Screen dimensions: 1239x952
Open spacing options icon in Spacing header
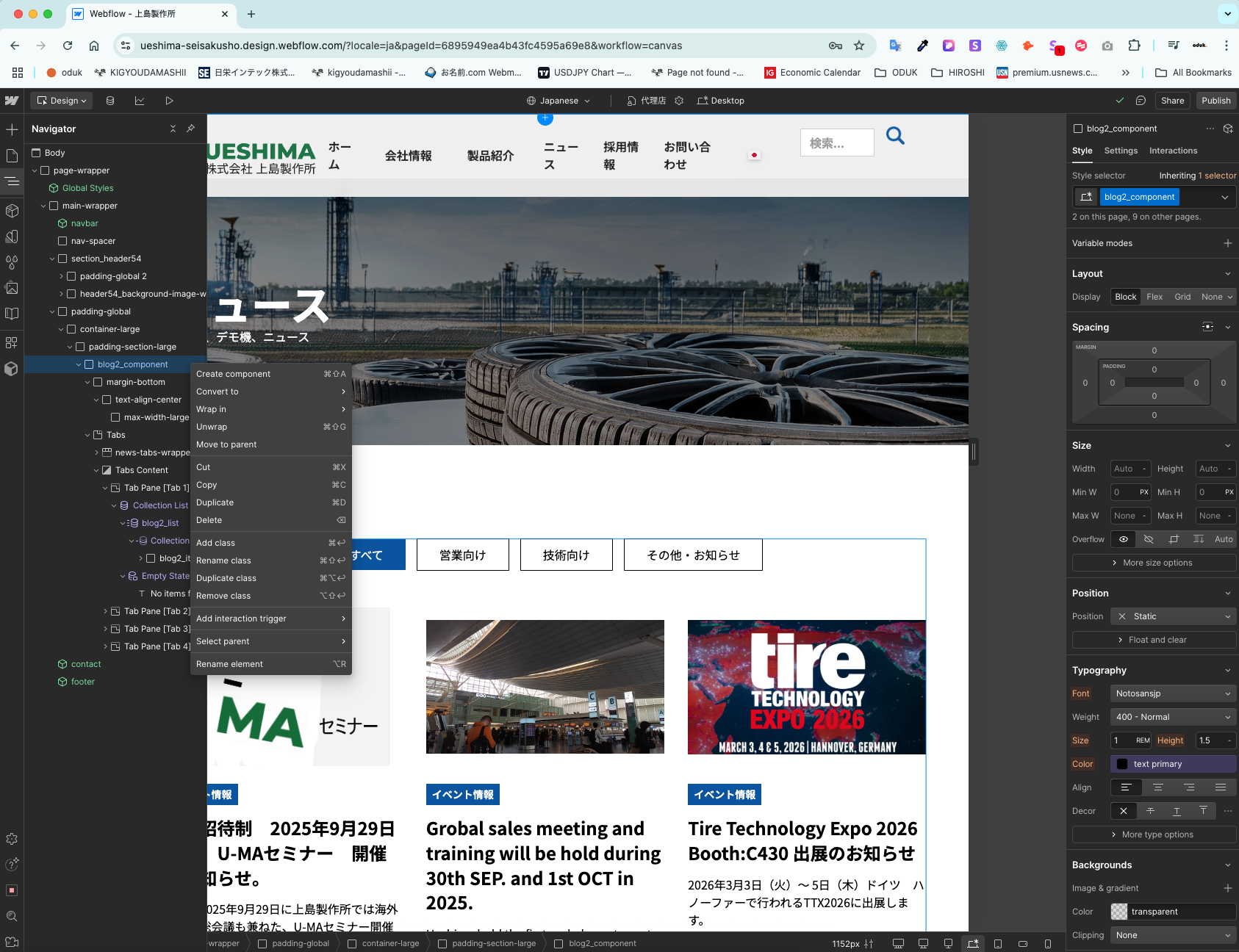[x=1207, y=327]
